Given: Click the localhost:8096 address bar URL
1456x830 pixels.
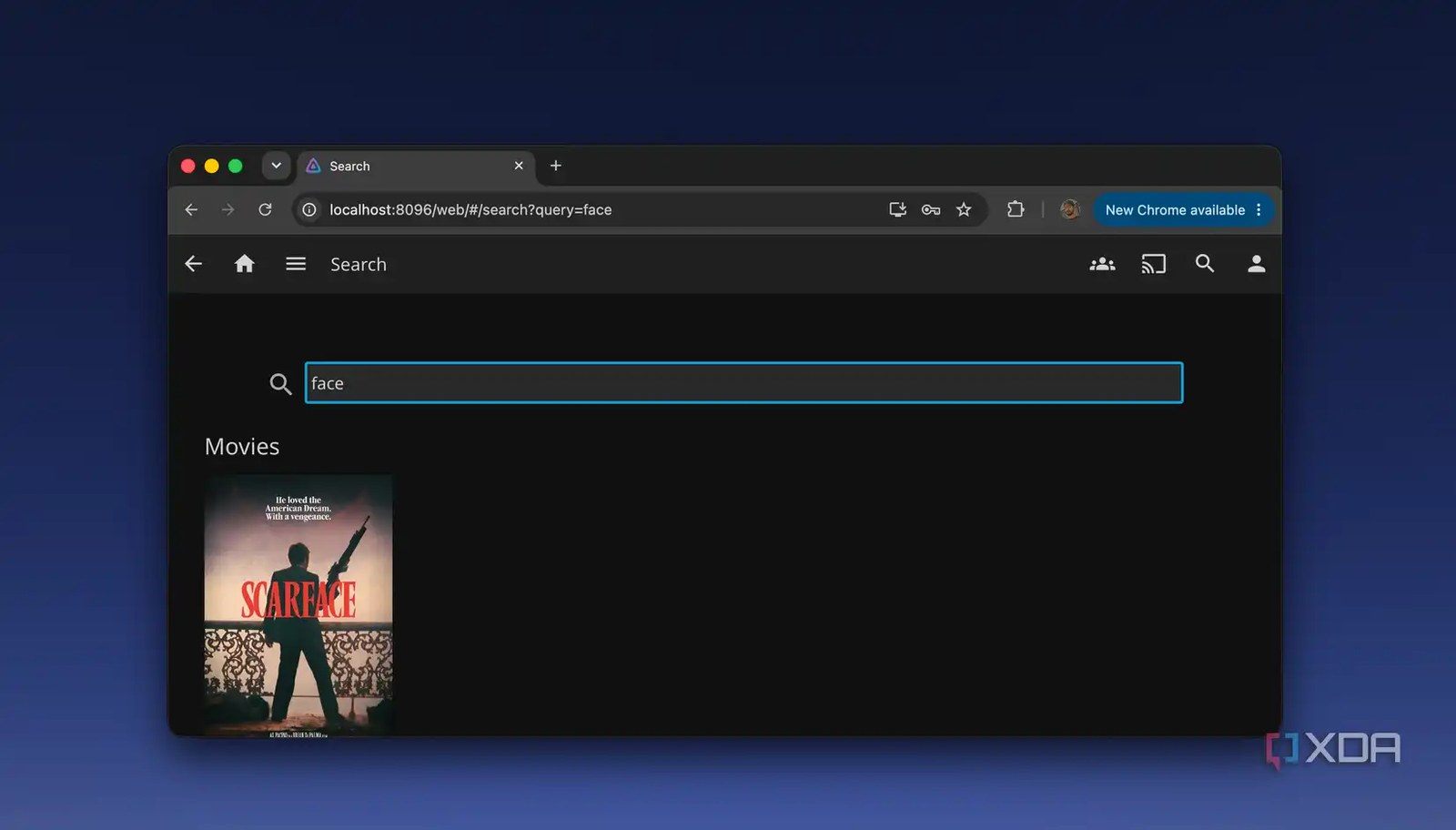Looking at the screenshot, I should coord(470,209).
